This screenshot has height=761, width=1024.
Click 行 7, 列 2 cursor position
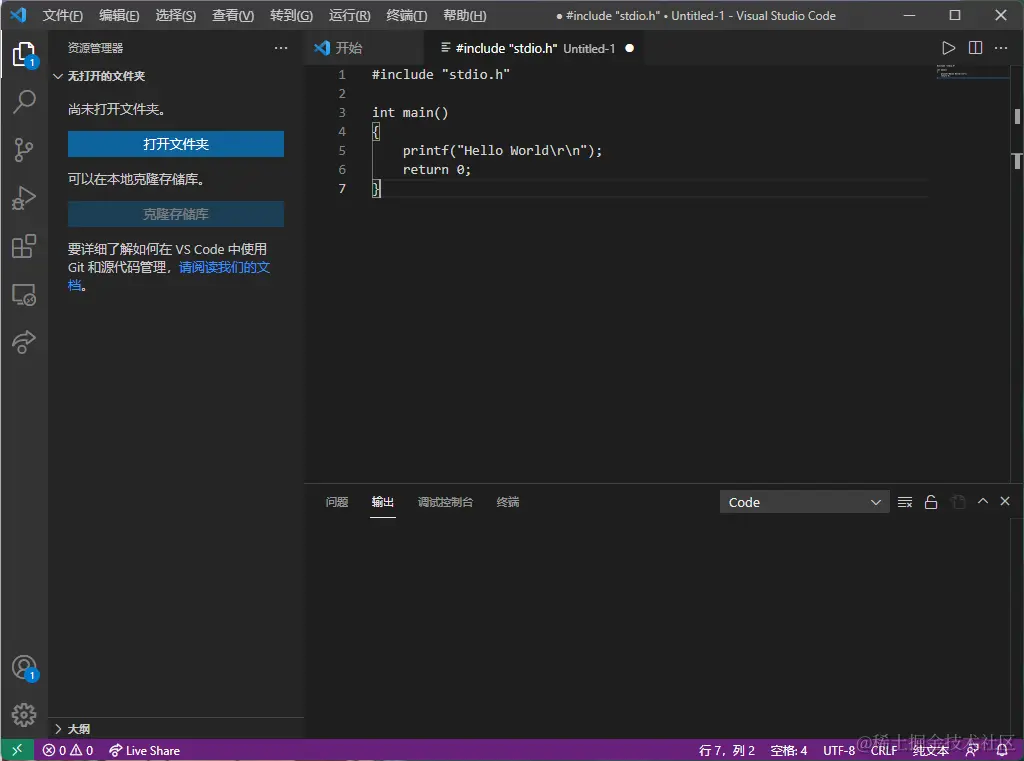[x=726, y=751]
